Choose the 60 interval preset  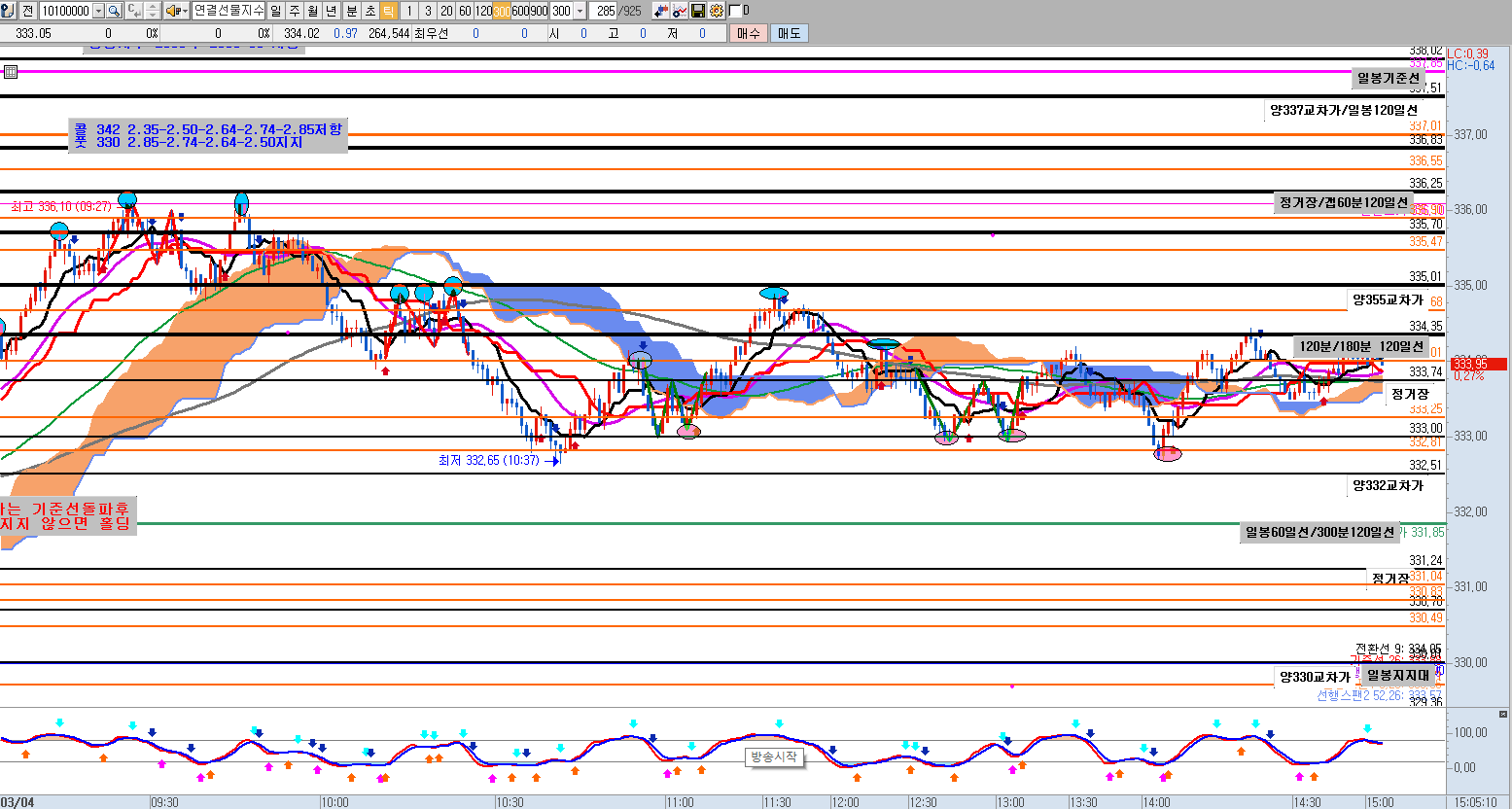(x=465, y=11)
